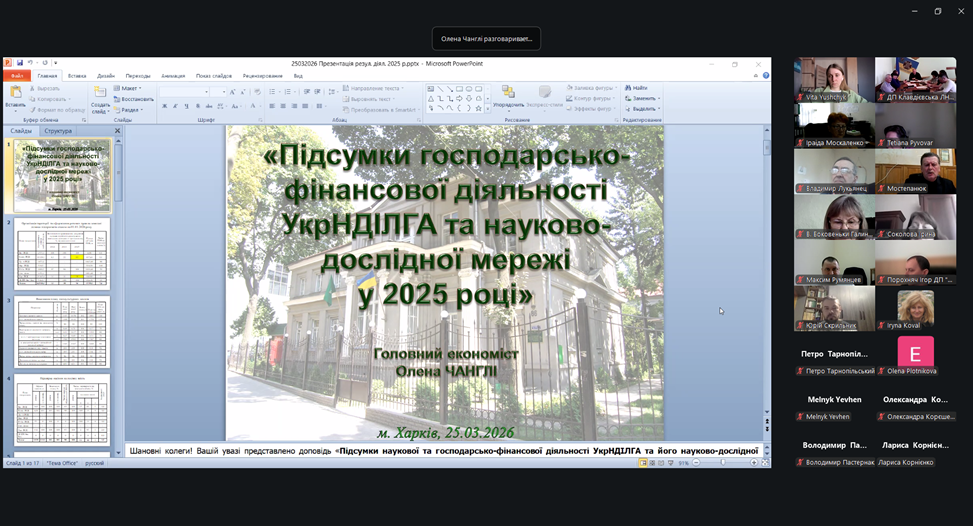Click the Create slide (Создать слайд) icon
The image size is (973, 526).
100,93
